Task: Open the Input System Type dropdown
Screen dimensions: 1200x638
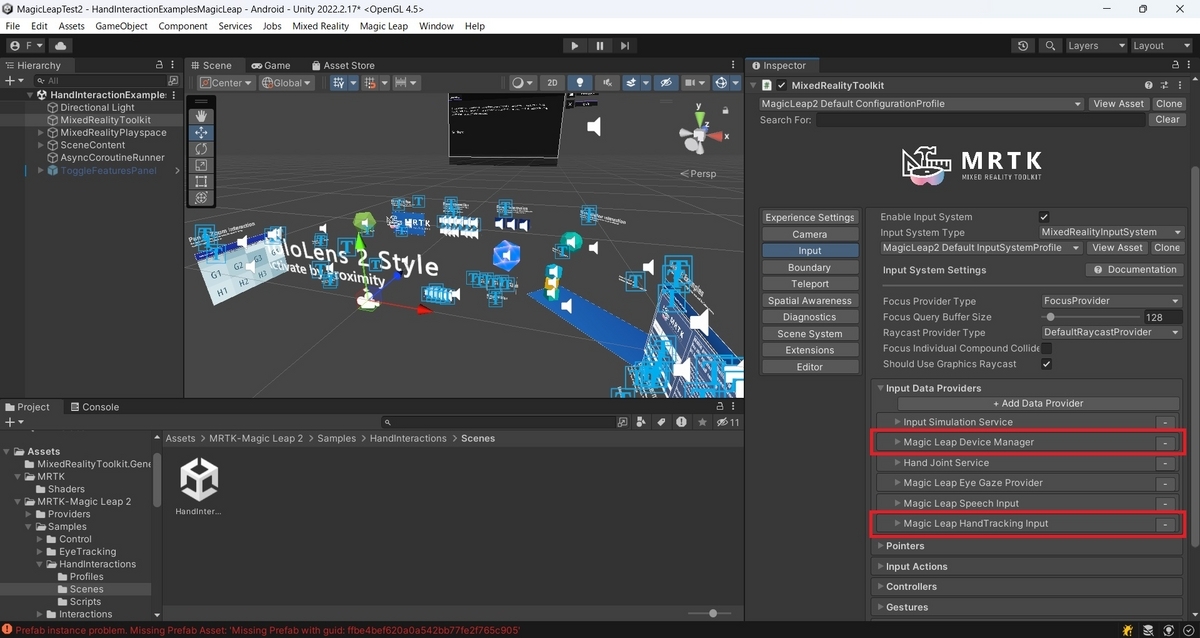Action: [x=1112, y=232]
